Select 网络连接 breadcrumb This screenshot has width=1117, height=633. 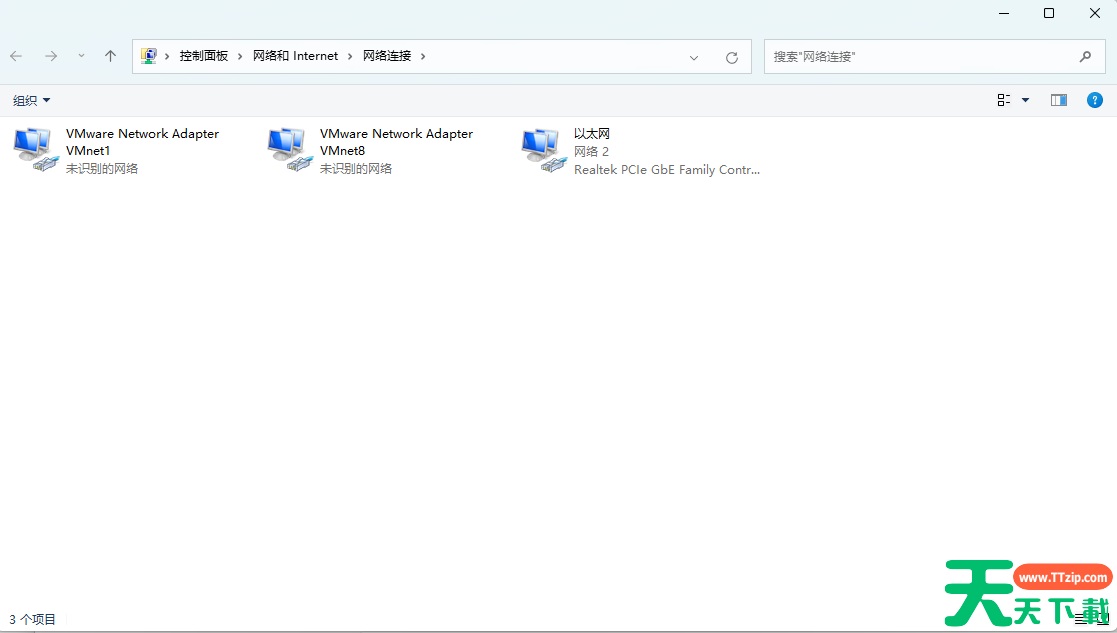tap(387, 56)
